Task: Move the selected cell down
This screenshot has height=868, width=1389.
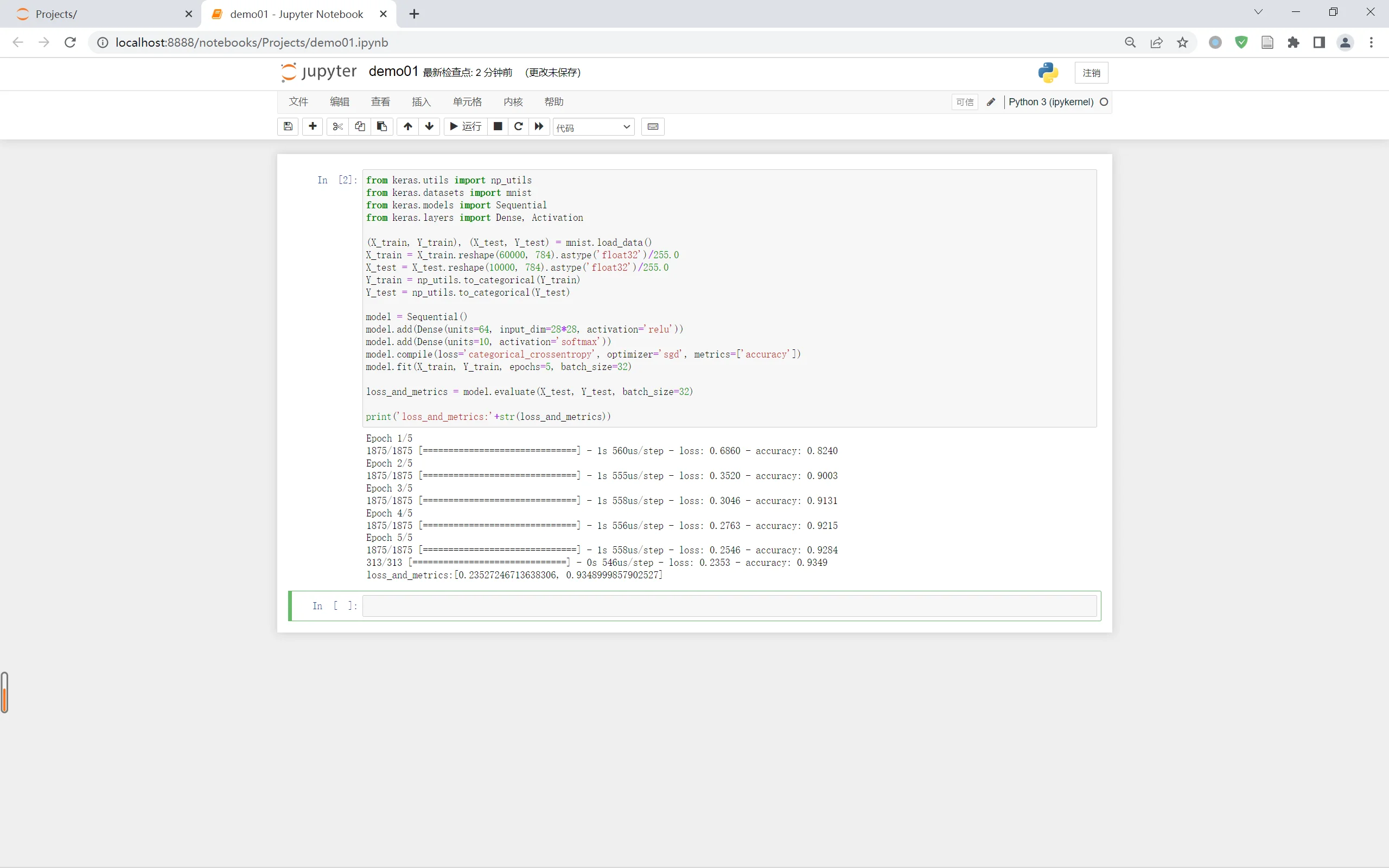Action: coord(429,126)
